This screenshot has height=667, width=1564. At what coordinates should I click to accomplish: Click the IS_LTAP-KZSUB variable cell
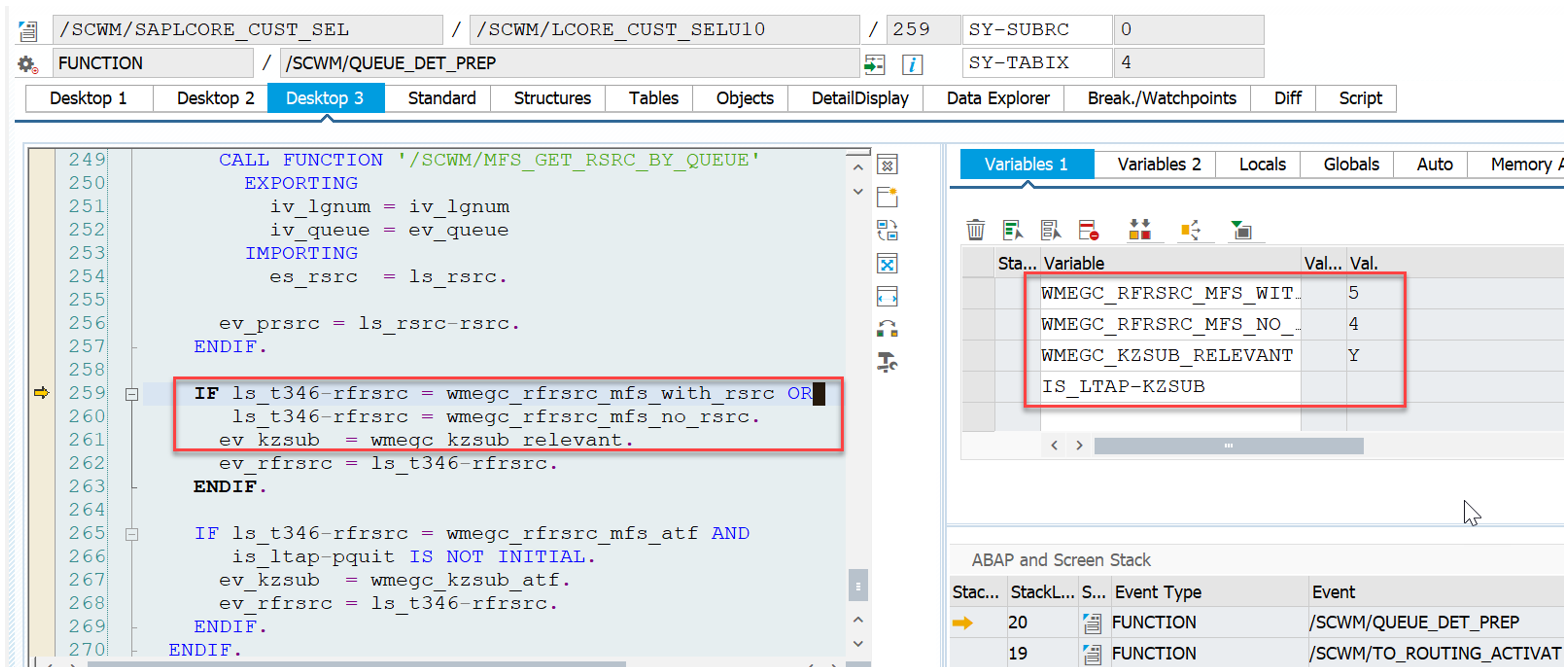[1170, 386]
